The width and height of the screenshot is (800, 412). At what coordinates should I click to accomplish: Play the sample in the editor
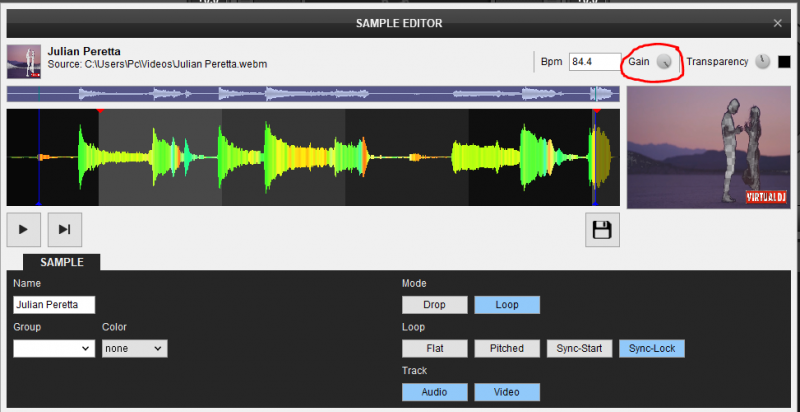(x=23, y=229)
